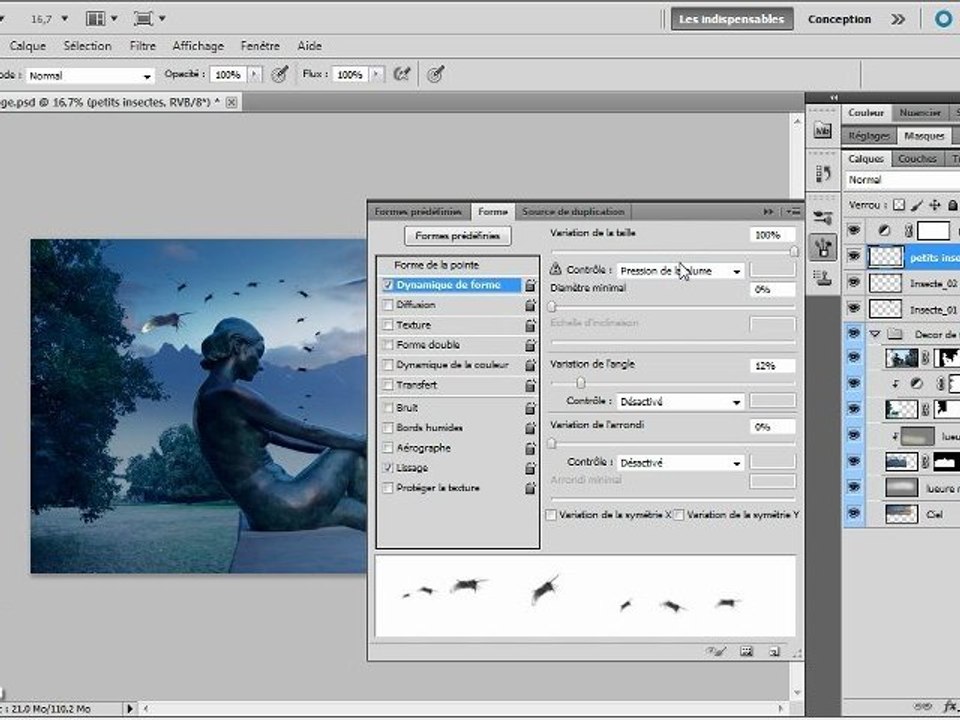Lock position move icon

[x=934, y=205]
